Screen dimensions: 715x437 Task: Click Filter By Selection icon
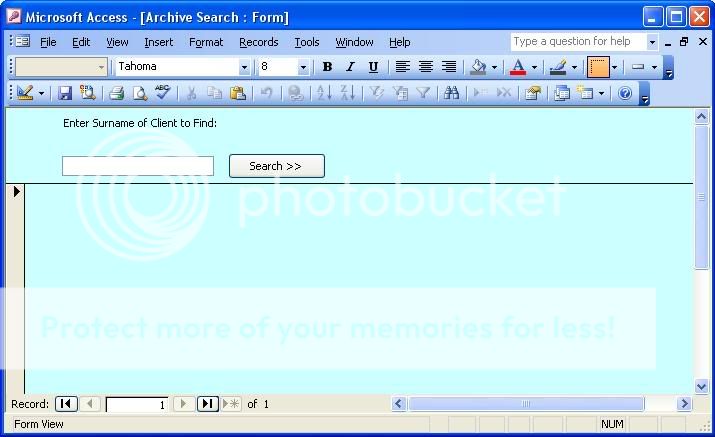click(376, 93)
